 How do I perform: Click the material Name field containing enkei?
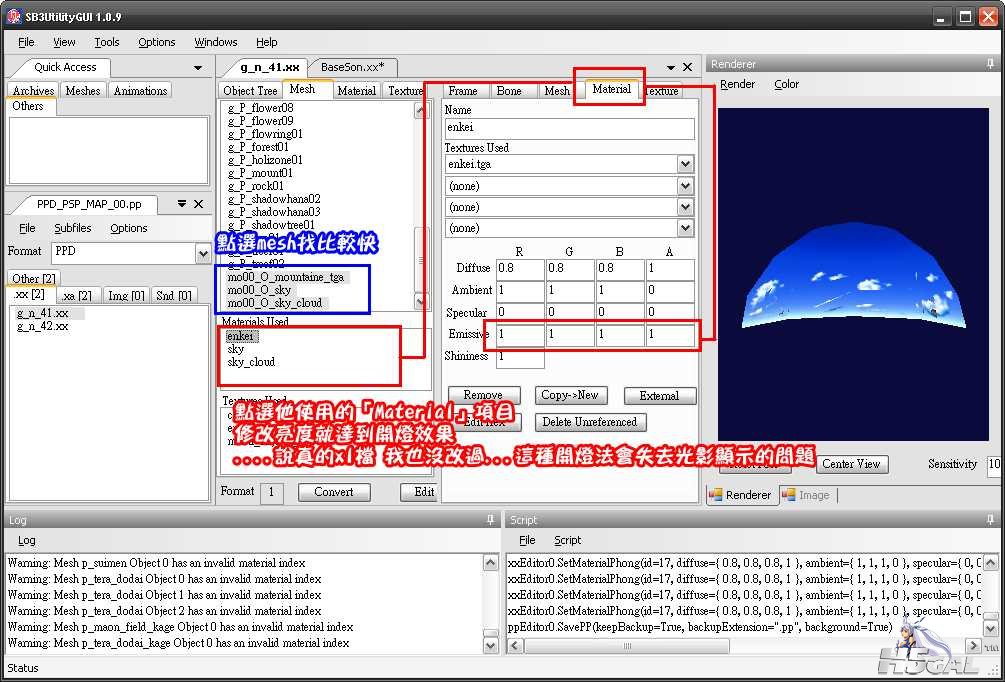(569, 128)
